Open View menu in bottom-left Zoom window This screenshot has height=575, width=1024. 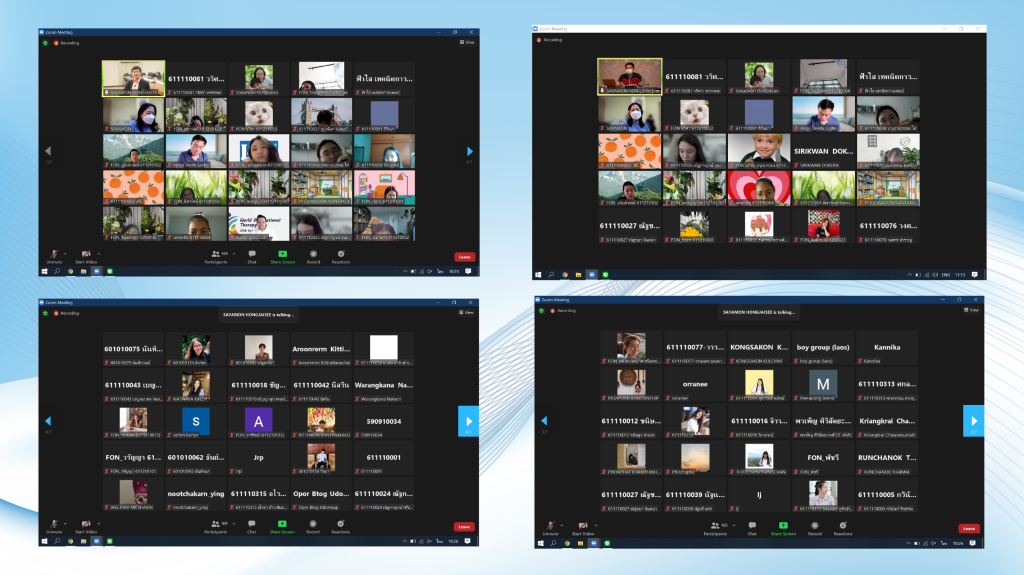tap(467, 312)
